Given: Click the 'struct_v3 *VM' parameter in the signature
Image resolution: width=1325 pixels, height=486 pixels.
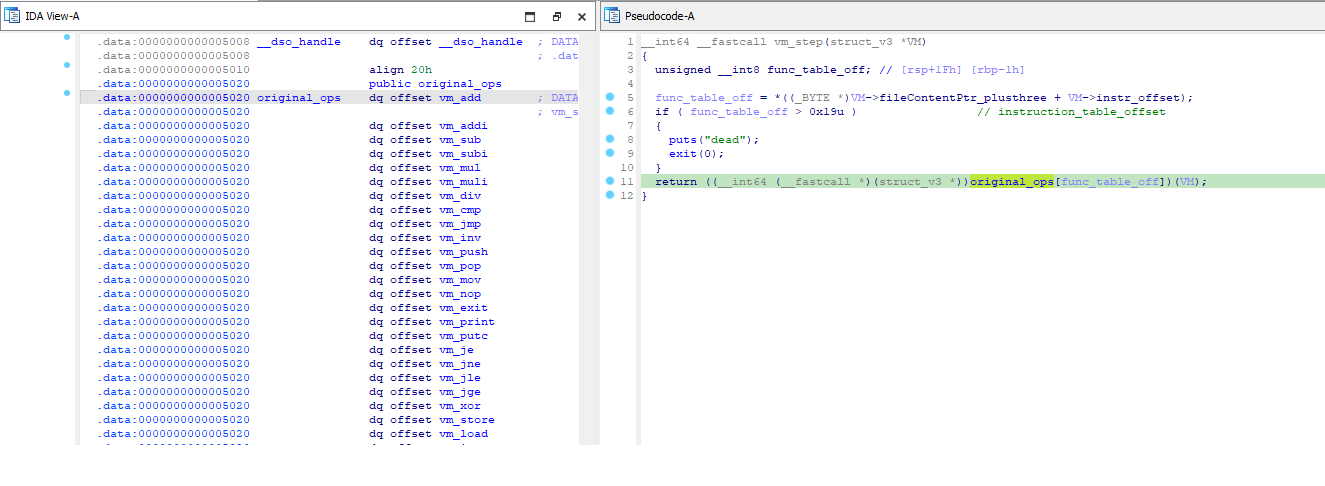Looking at the screenshot, I should 875,42.
